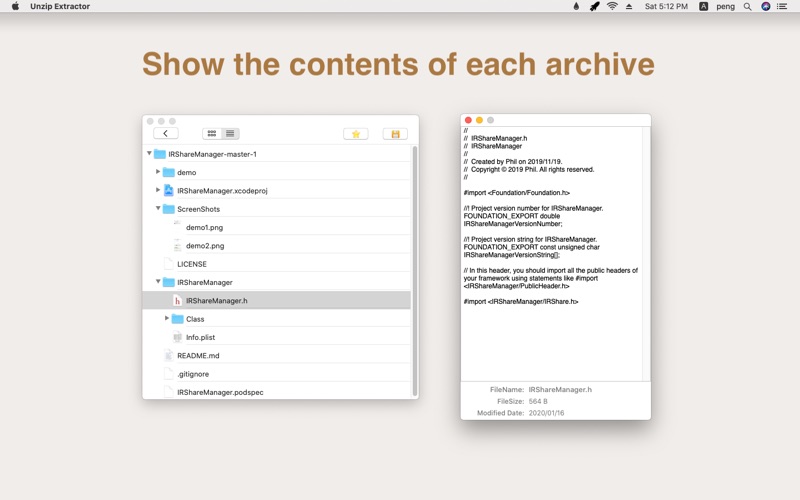Open Siri from the menu bar

tap(765, 6)
